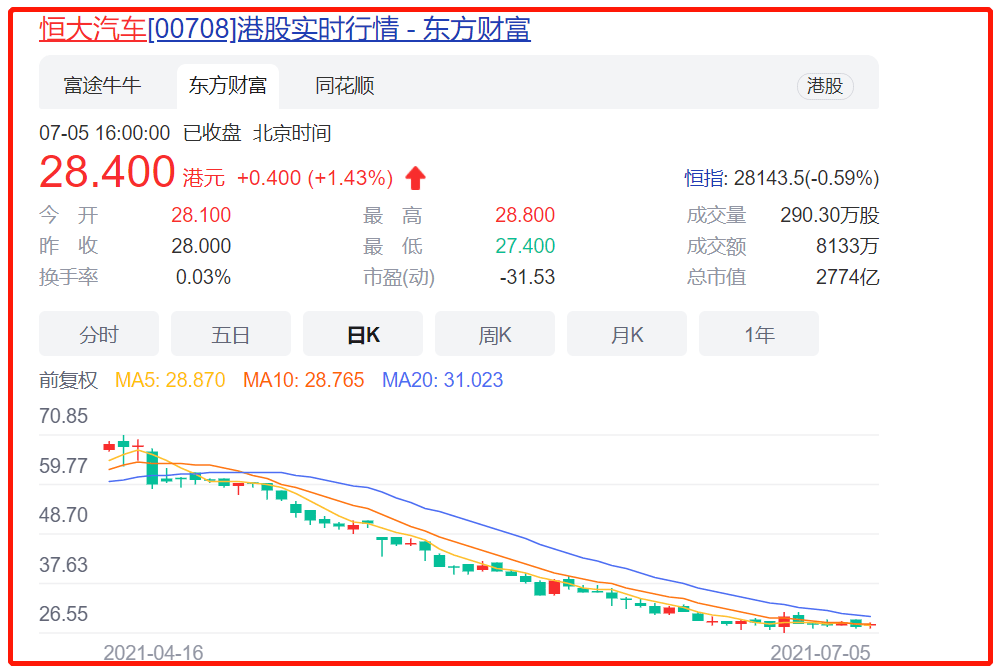Click the 前复权 adjustment label

(68, 380)
